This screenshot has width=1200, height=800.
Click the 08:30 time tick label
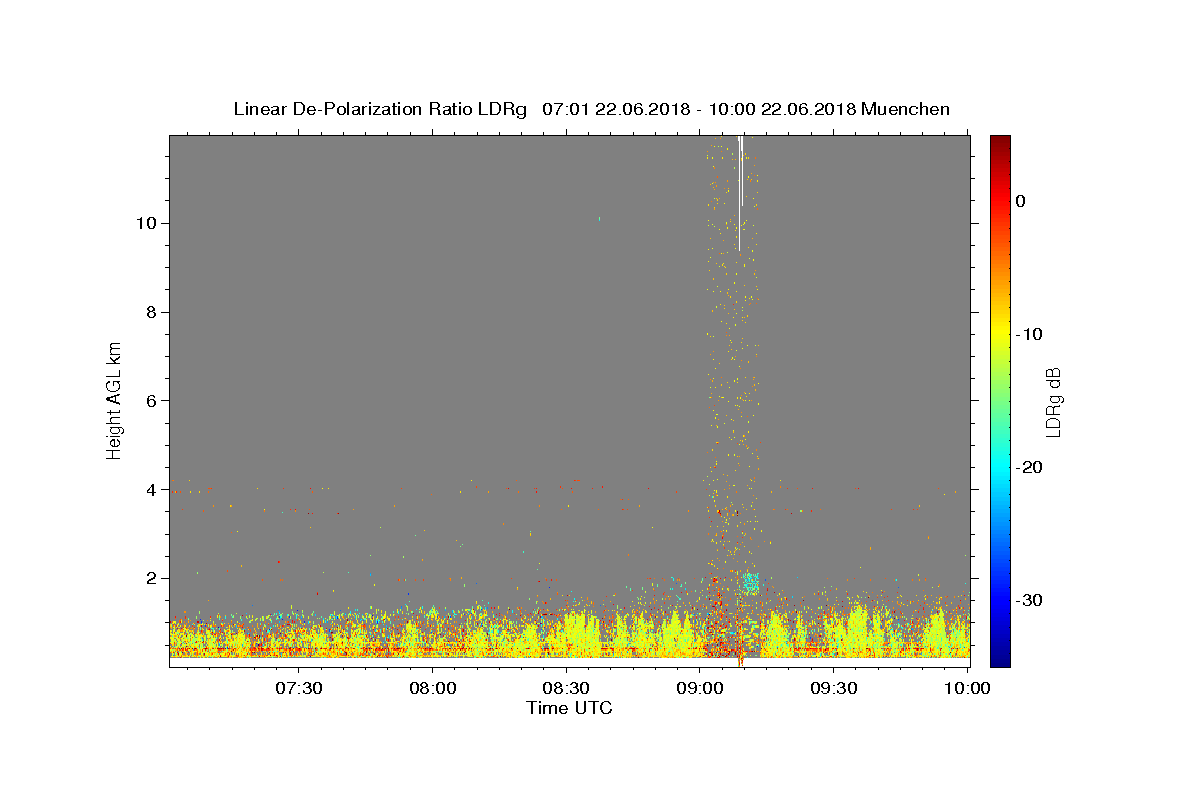(566, 688)
